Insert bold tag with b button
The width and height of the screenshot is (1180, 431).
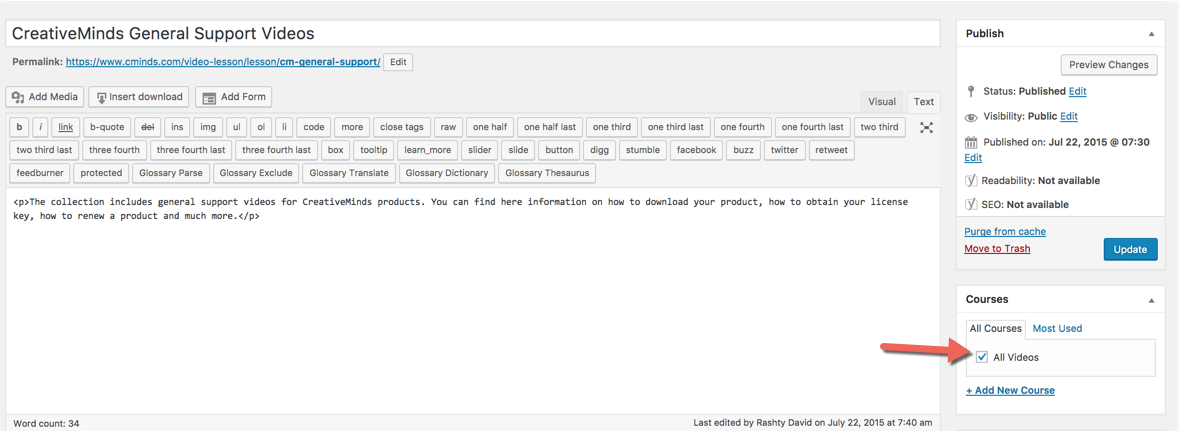pyautogui.click(x=19, y=127)
